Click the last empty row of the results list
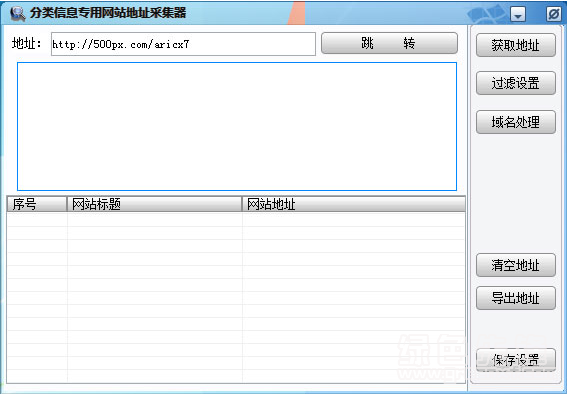This screenshot has width=567, height=394. [x=236, y=376]
